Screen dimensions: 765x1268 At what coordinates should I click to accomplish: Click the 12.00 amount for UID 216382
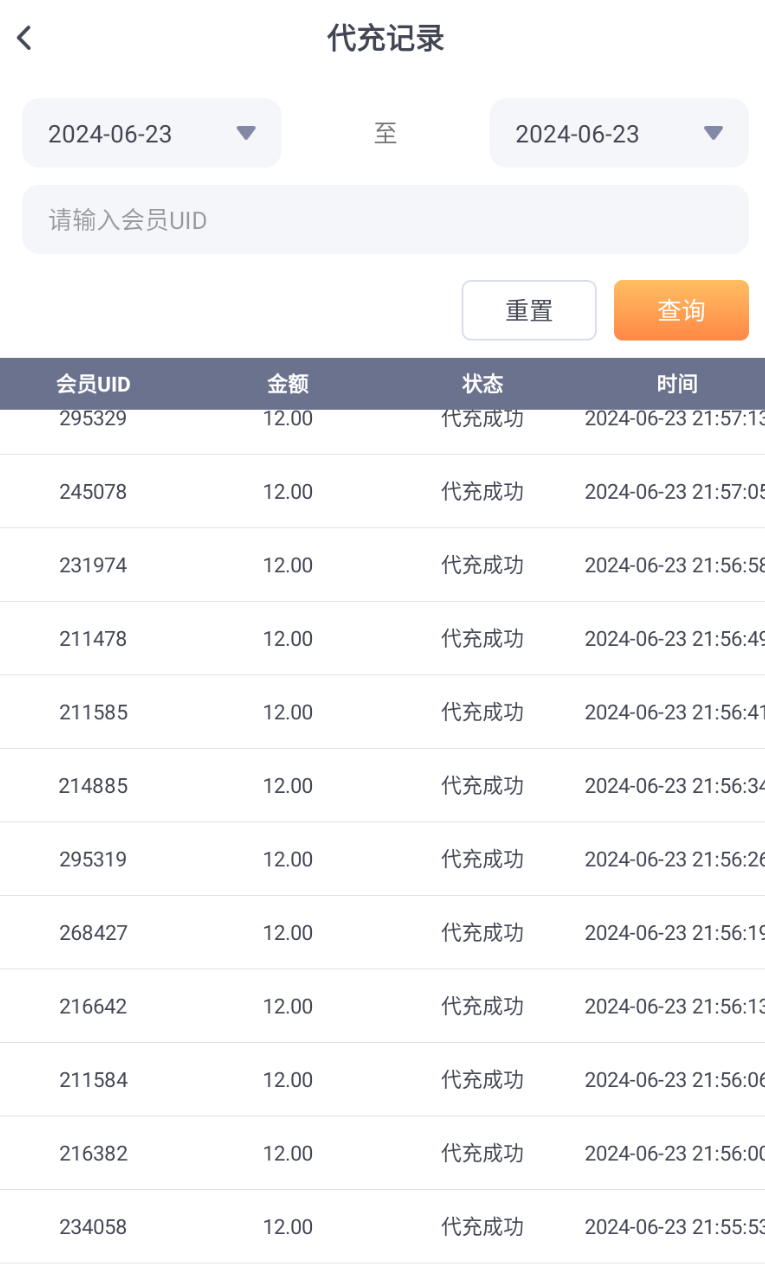click(x=288, y=1153)
